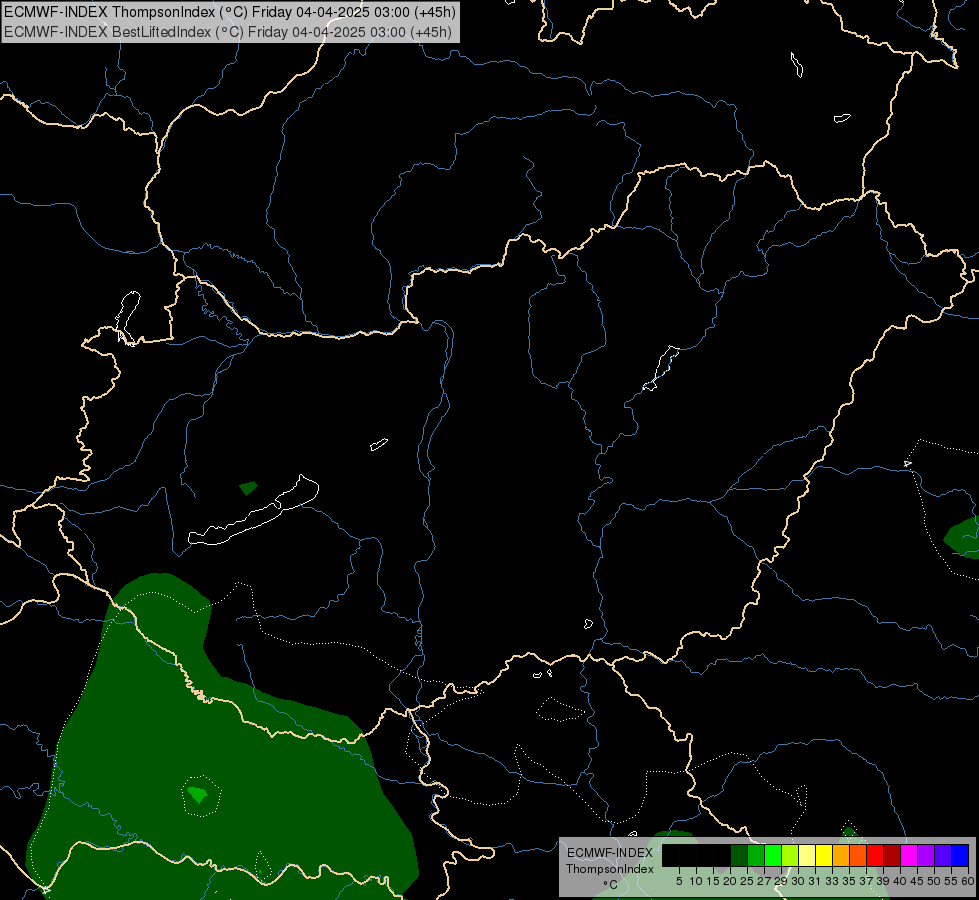This screenshot has height=900, width=979.
Task: Click the legend unit label '°C'
Action: click(x=610, y=885)
